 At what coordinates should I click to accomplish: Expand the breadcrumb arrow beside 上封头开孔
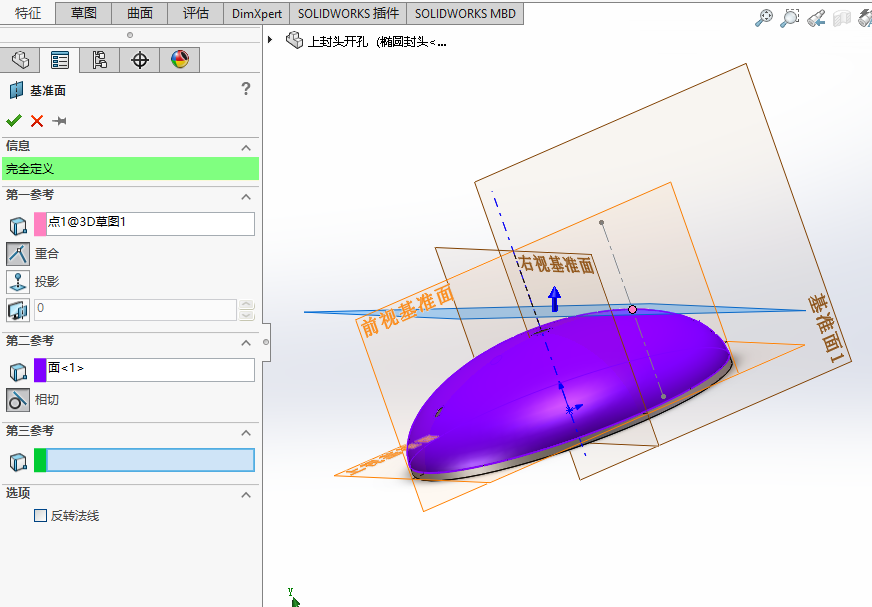tap(270, 40)
